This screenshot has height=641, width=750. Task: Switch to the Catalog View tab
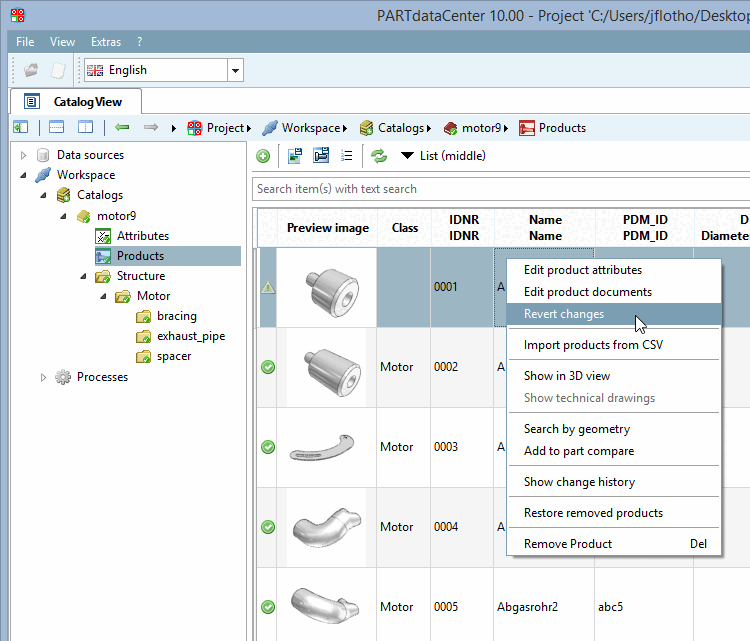76,102
